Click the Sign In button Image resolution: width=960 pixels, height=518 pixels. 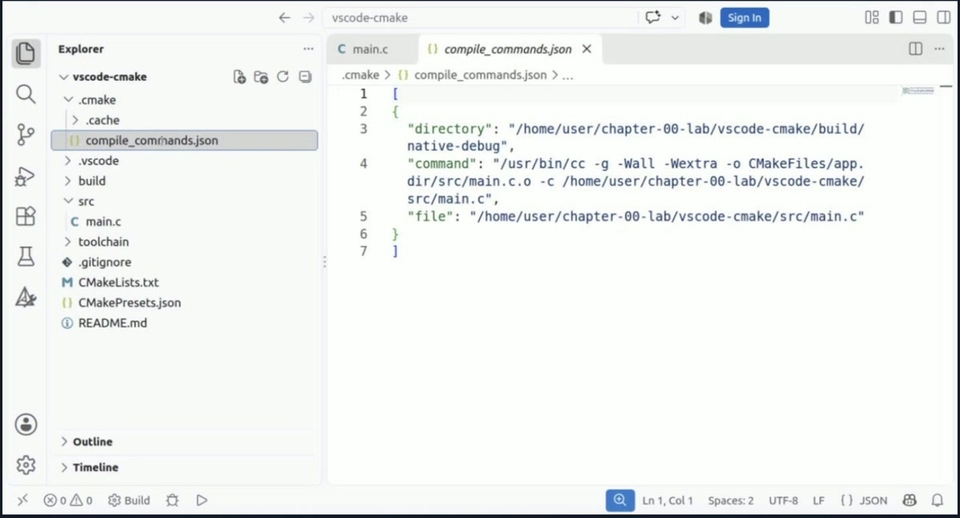click(x=744, y=18)
